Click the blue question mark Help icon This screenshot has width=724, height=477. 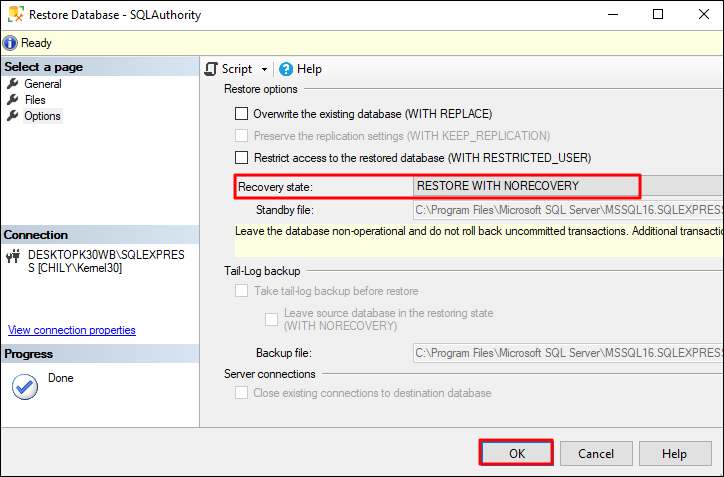click(x=286, y=69)
